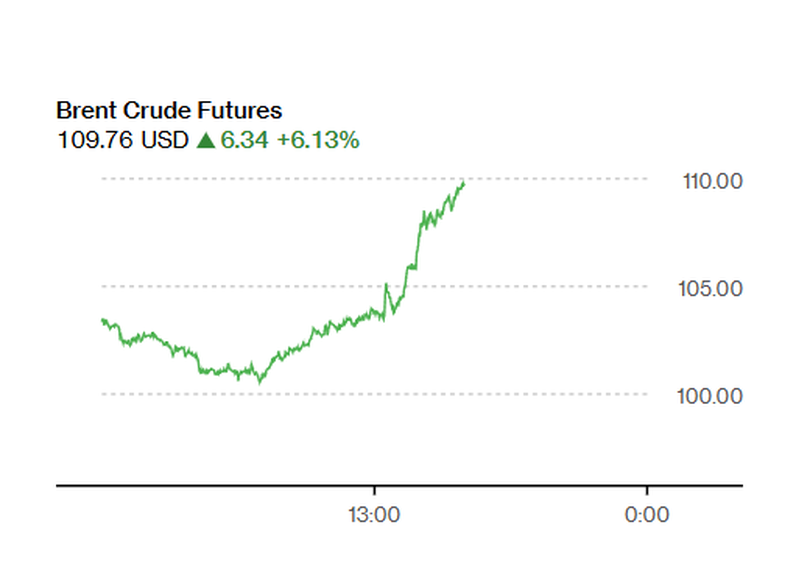The width and height of the screenshot is (810, 561).
Task: Click the 13:00 time axis label
Action: click(374, 516)
